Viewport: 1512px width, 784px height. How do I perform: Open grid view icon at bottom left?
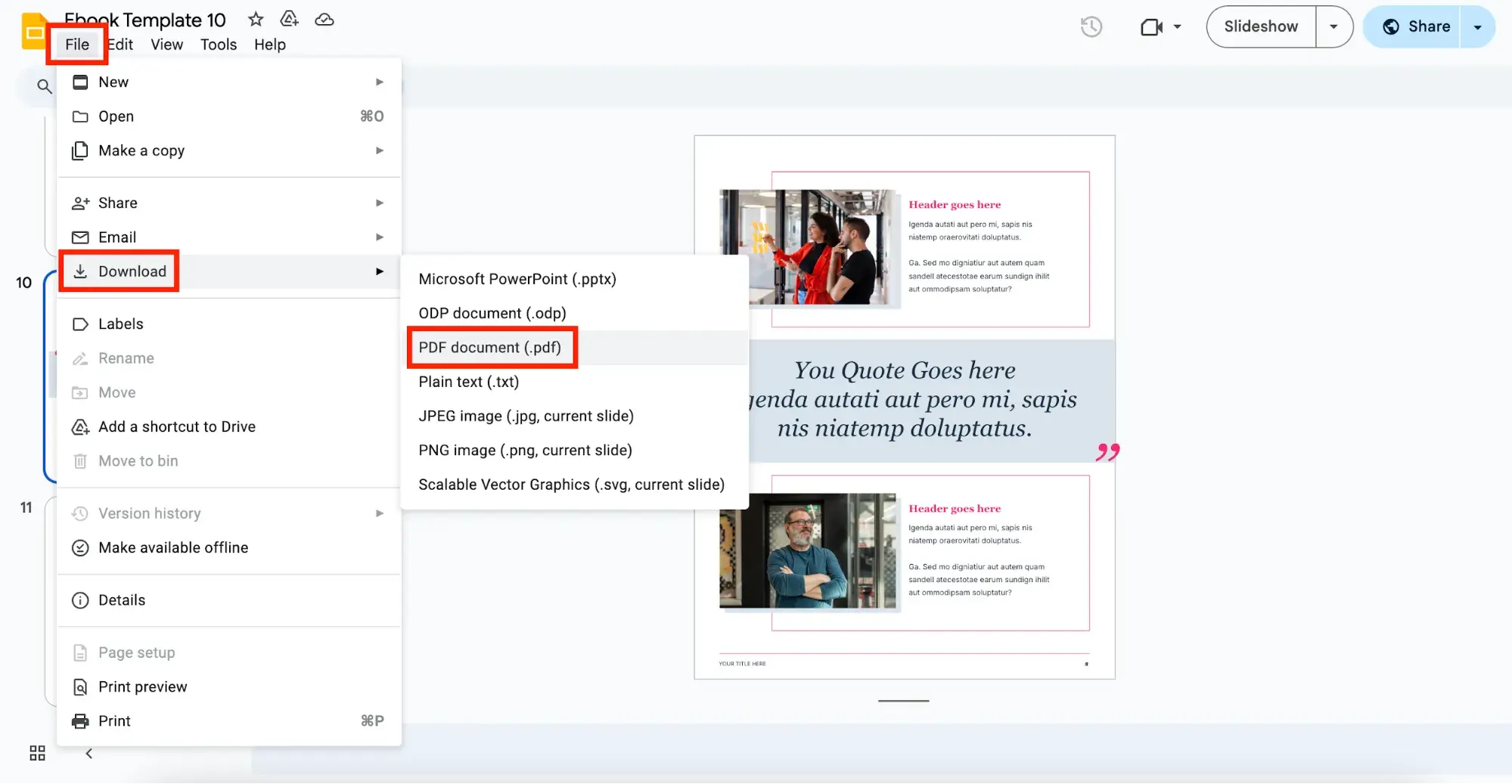pyautogui.click(x=37, y=753)
